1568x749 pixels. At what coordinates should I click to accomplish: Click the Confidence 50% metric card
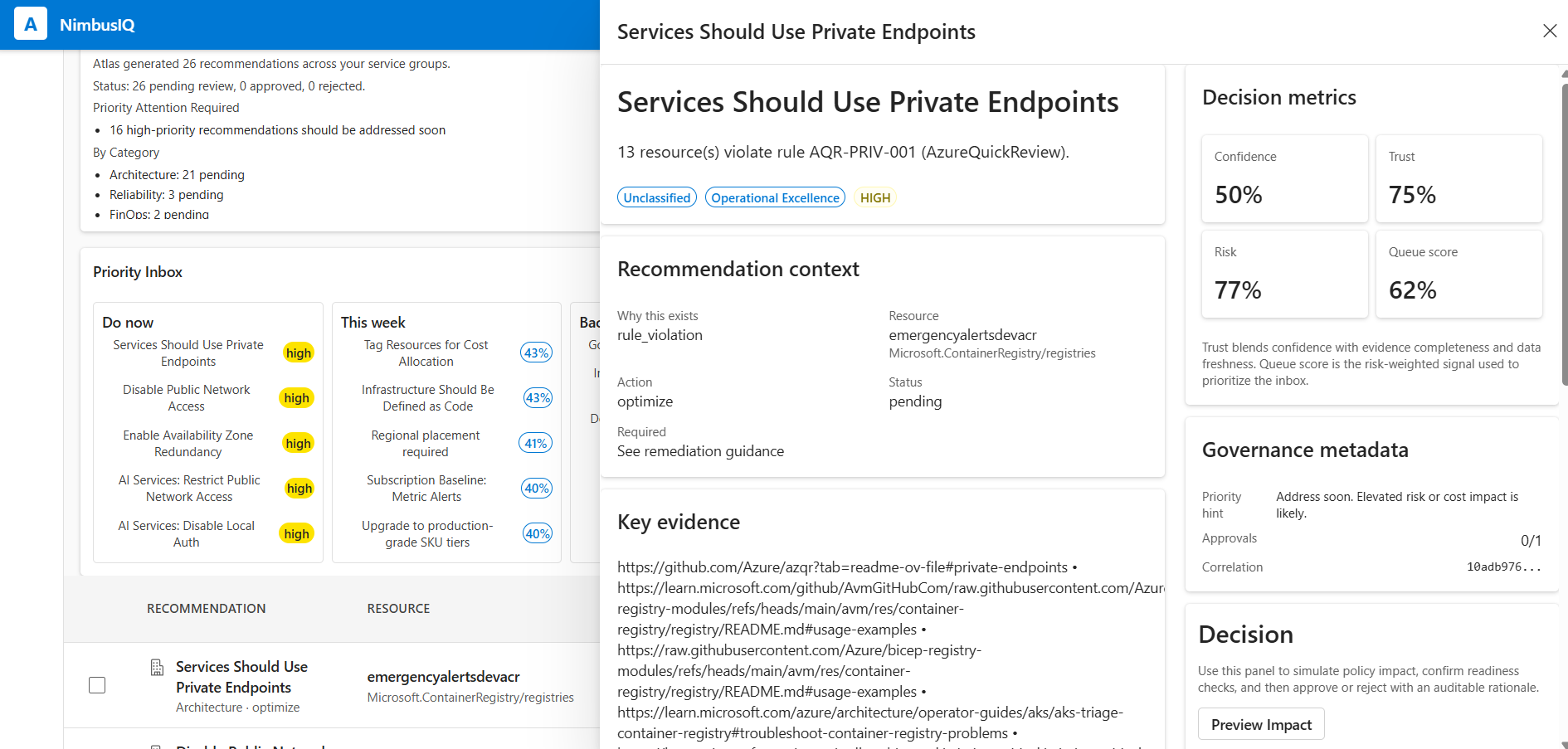(1283, 178)
